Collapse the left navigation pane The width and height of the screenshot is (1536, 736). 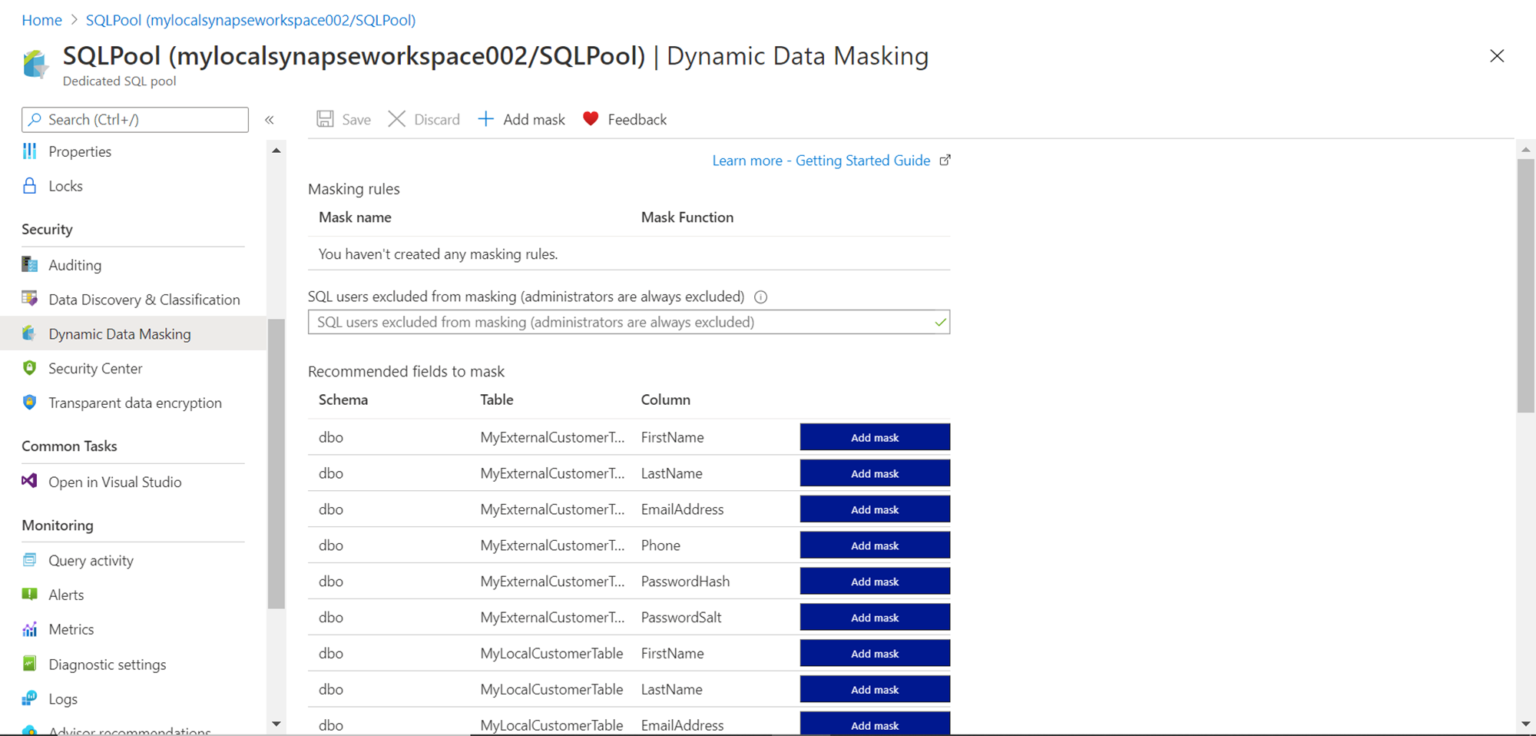(269, 119)
